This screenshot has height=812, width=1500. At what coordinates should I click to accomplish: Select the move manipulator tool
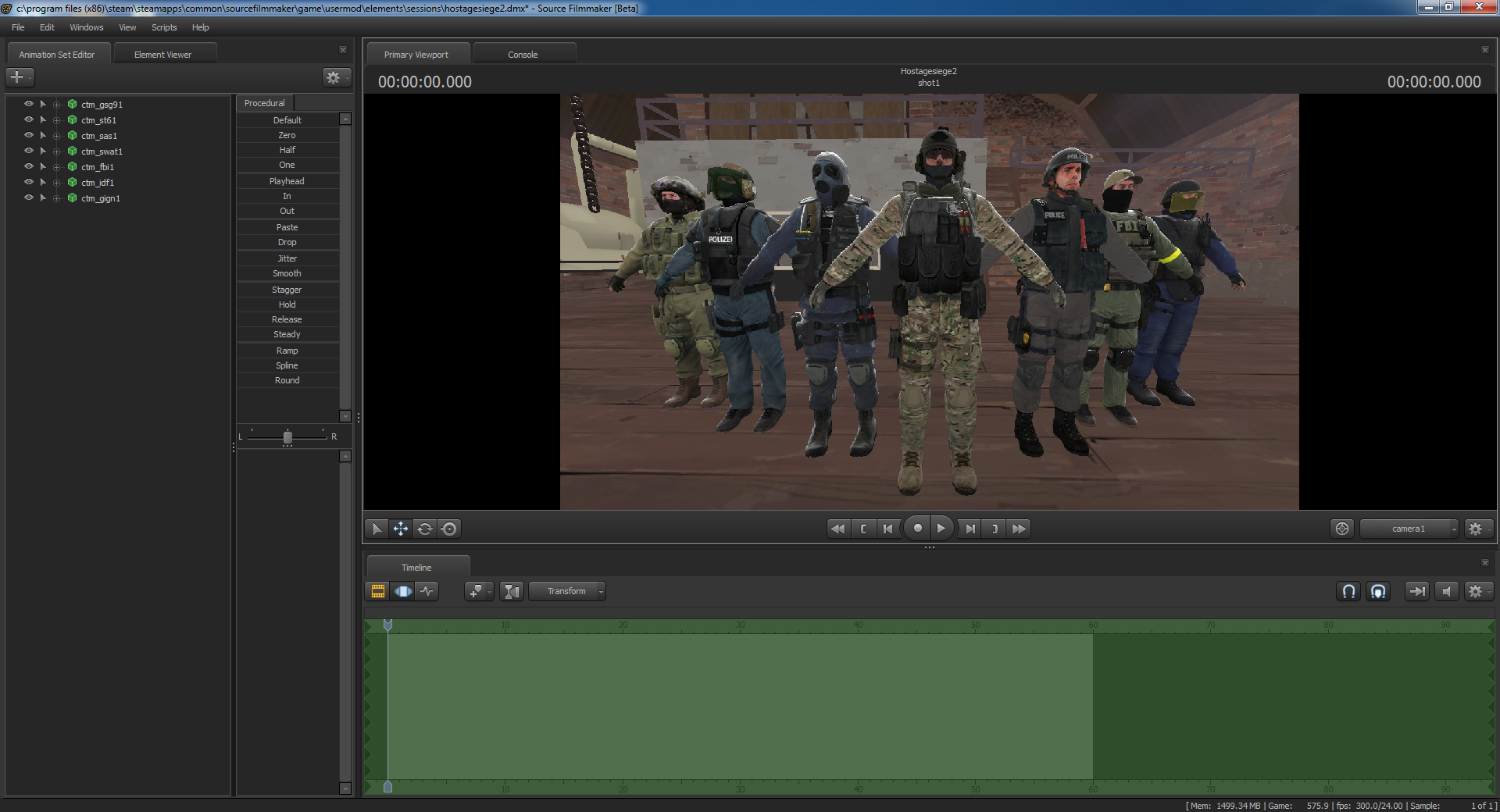401,529
